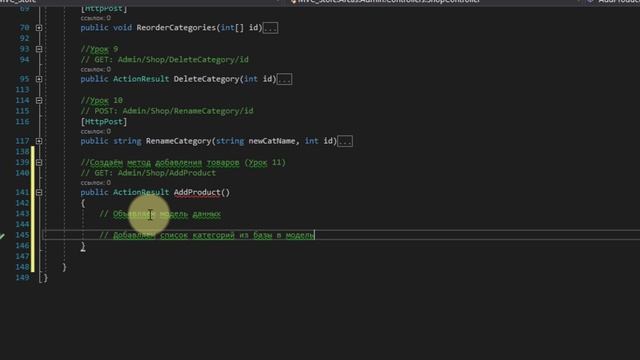Click the newCatName parameter in RenameCategory
Viewport: 640px width, 360px height.
tap(272, 141)
